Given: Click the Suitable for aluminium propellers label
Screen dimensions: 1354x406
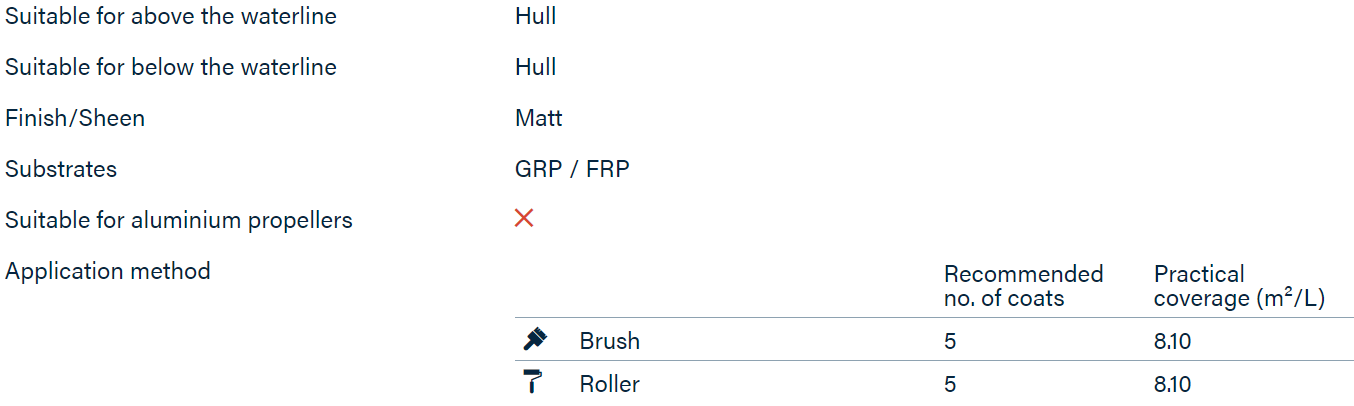Looking at the screenshot, I should coord(179,220).
